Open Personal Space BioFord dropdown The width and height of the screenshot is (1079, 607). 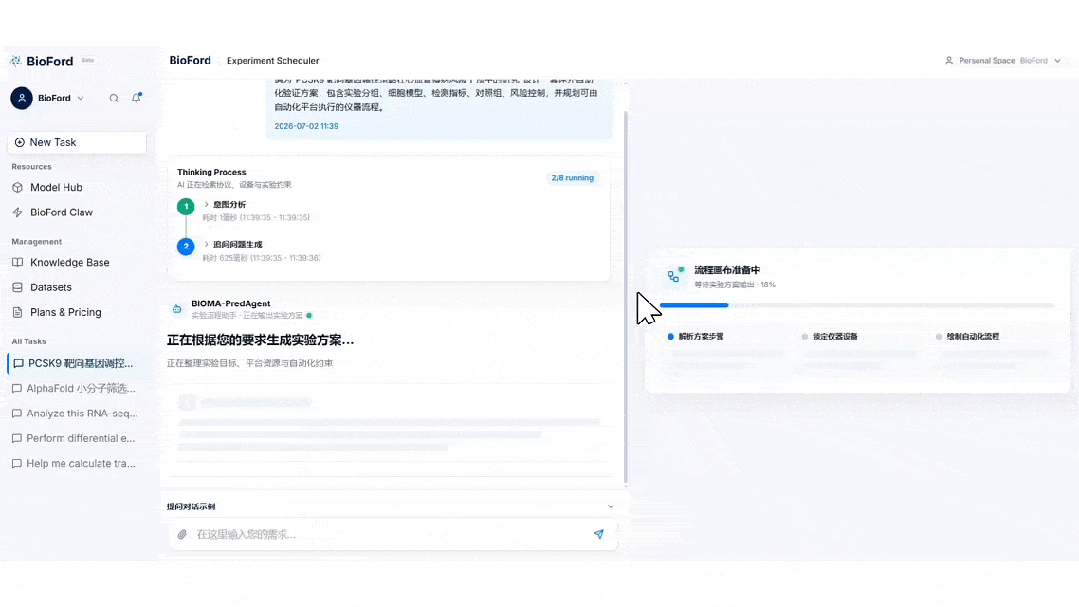coord(1003,61)
